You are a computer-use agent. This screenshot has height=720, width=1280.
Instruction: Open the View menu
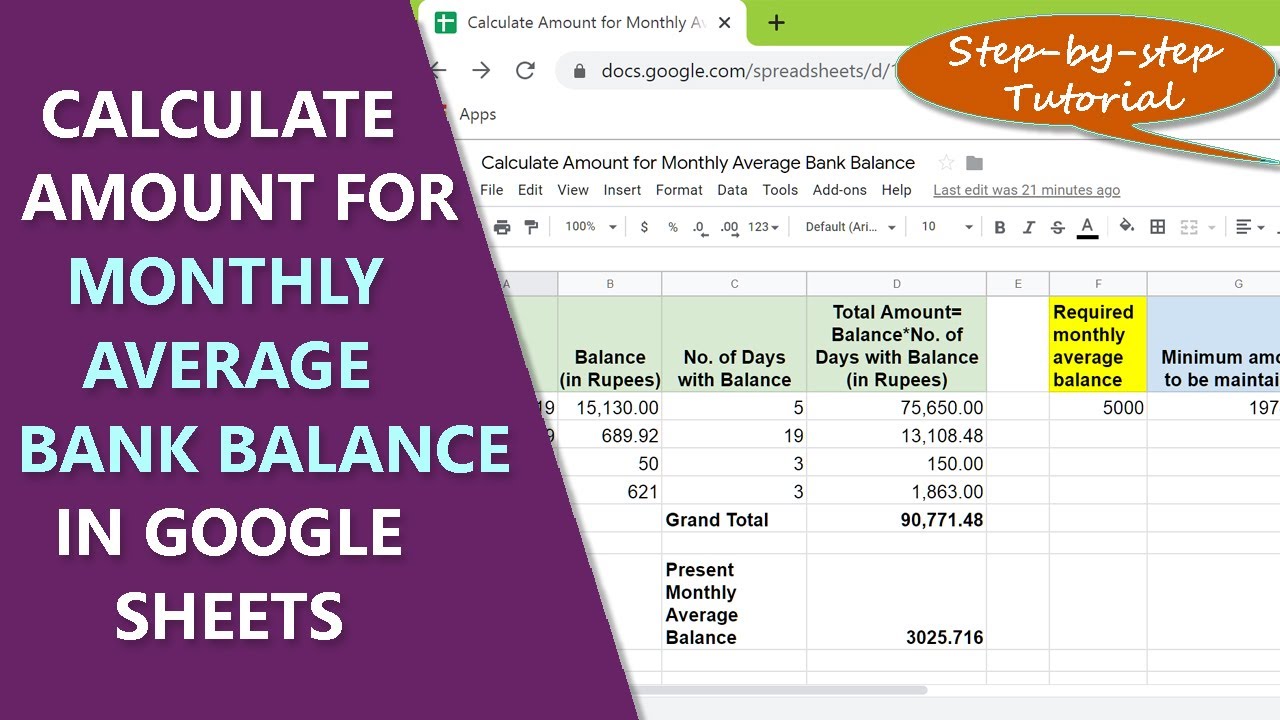point(573,190)
